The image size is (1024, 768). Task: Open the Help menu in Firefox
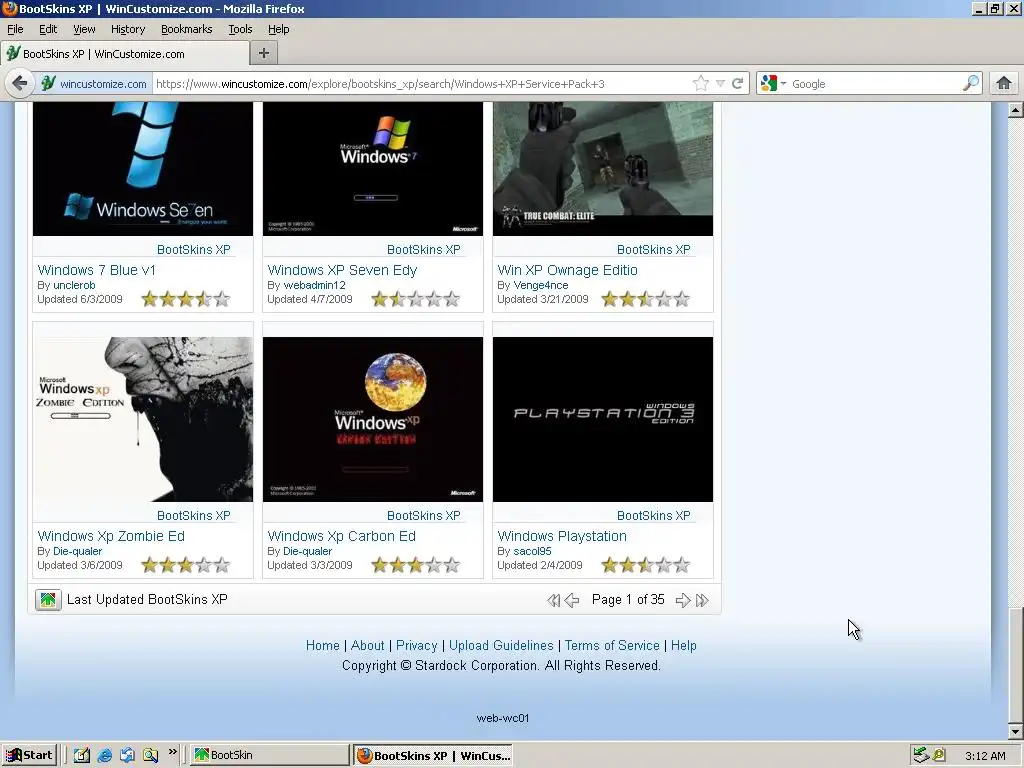pyautogui.click(x=279, y=29)
